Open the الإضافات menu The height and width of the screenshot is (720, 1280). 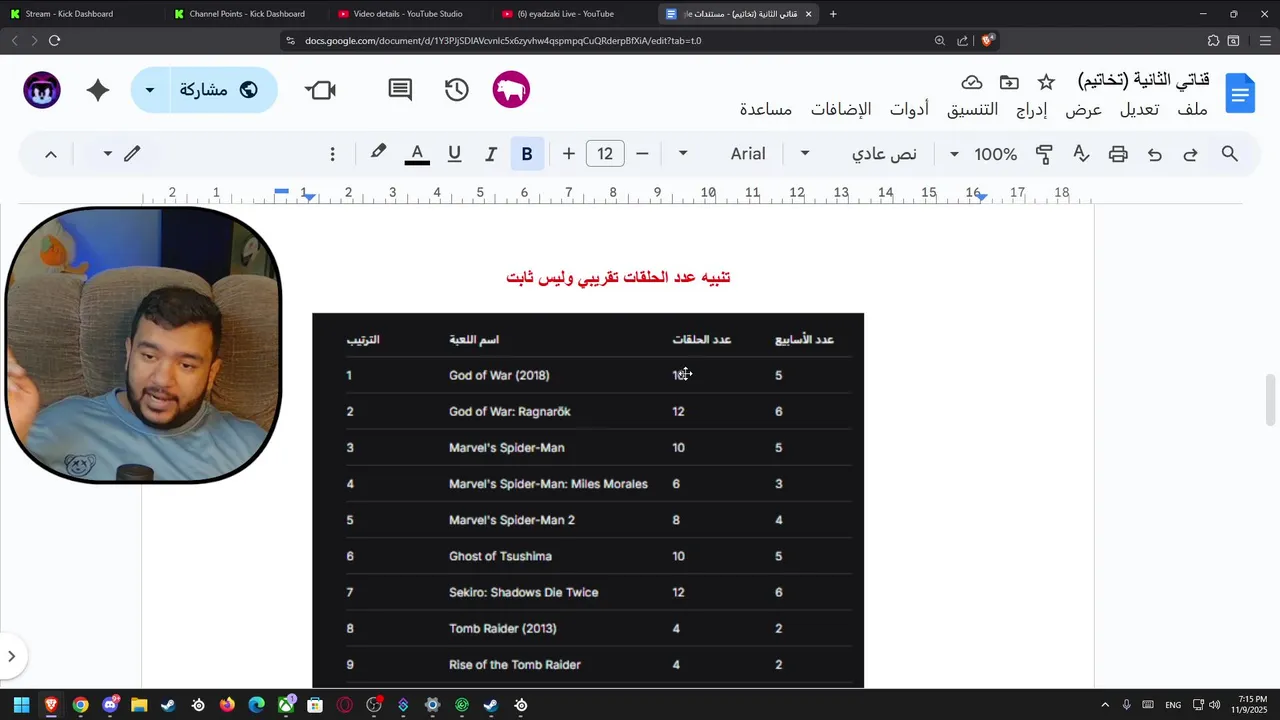[840, 110]
